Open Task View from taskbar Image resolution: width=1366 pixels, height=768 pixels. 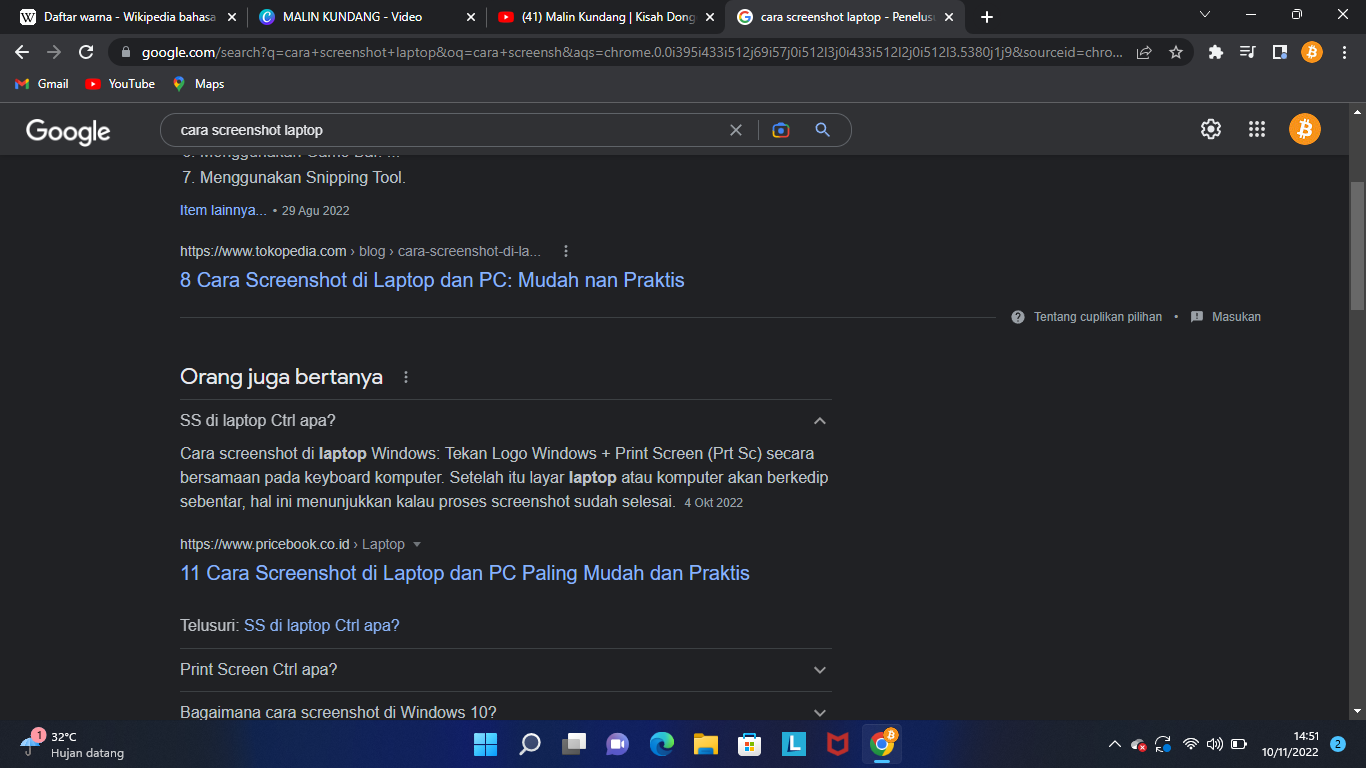point(574,744)
